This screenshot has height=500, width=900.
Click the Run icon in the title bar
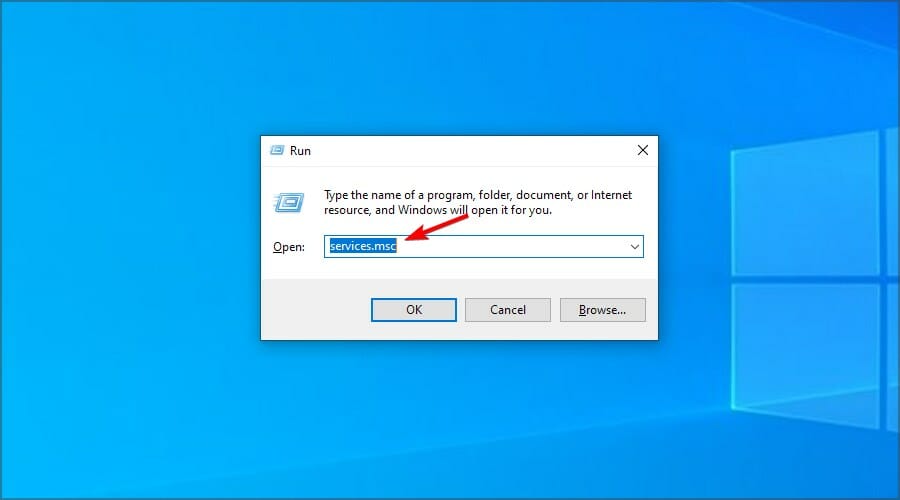[277, 150]
